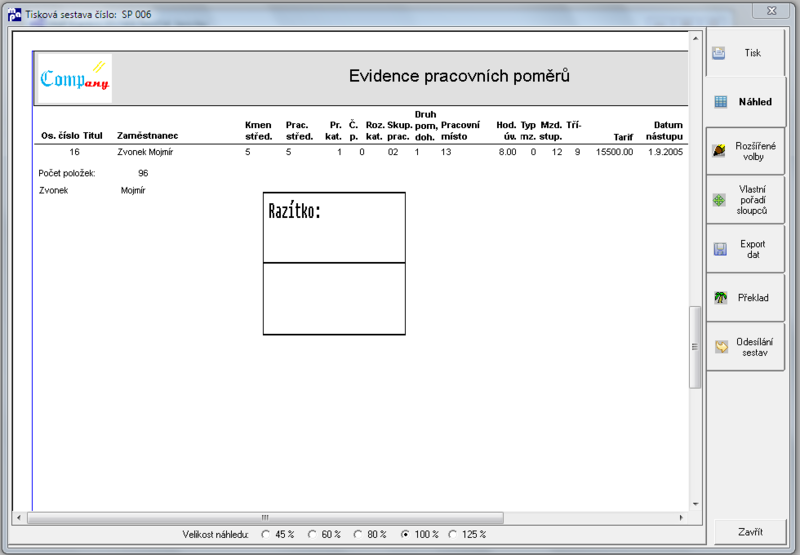Click the Počet položek label
Screen dimensions: 800x555
pyautogui.click(x=67, y=173)
